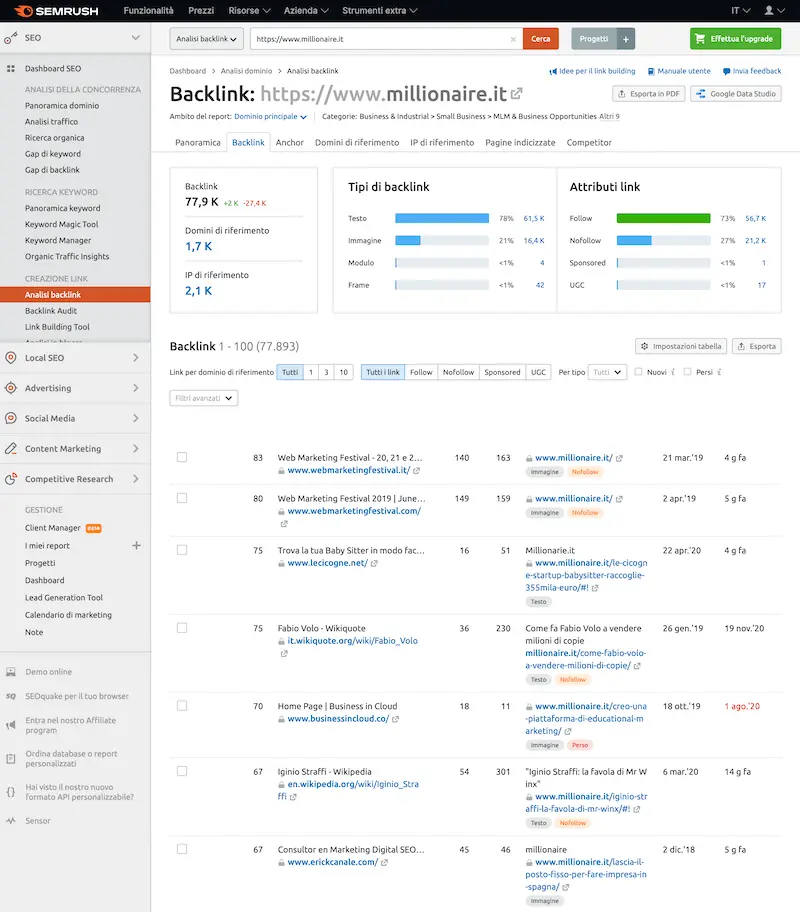This screenshot has width=800, height=912.
Task: Click the external link icon beside millionaire.it heading
Action: click(516, 93)
